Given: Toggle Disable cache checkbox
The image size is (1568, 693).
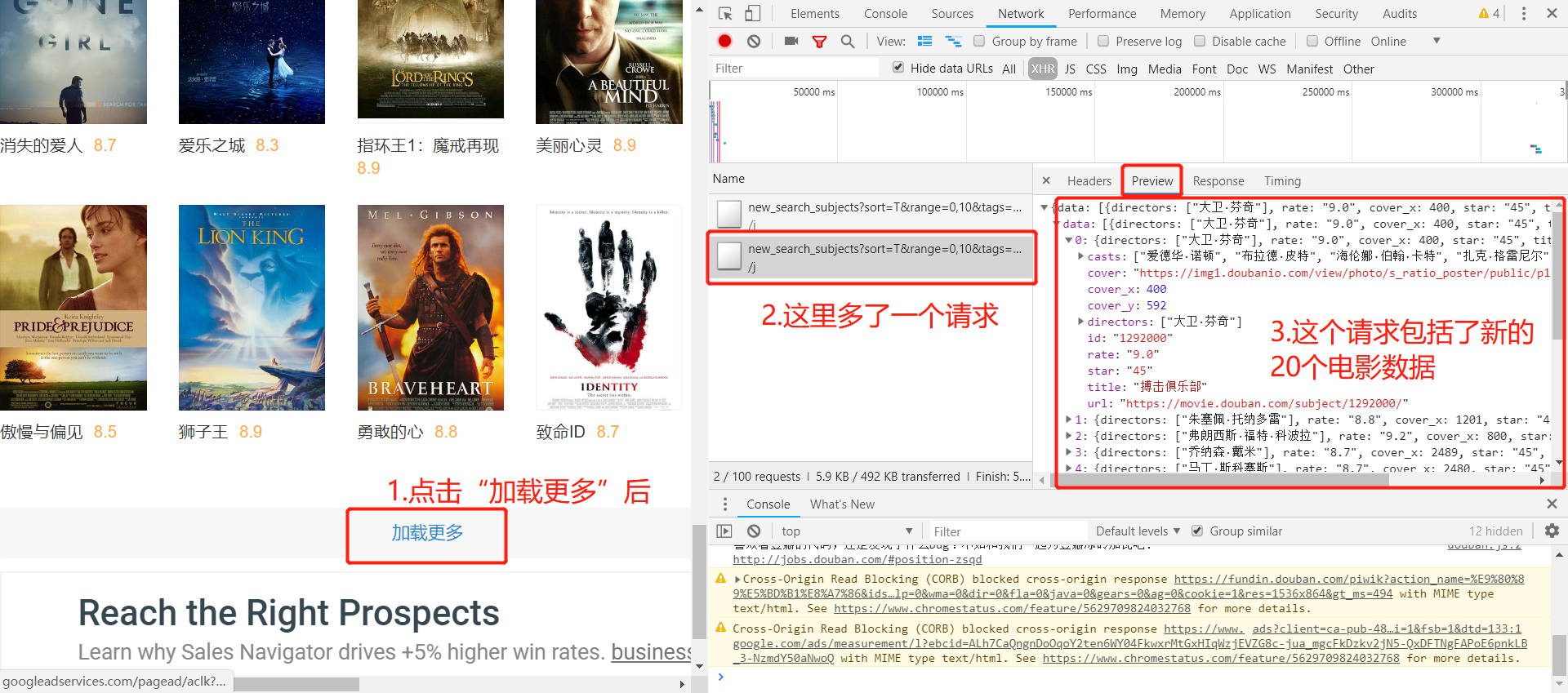Looking at the screenshot, I should click(x=1200, y=41).
